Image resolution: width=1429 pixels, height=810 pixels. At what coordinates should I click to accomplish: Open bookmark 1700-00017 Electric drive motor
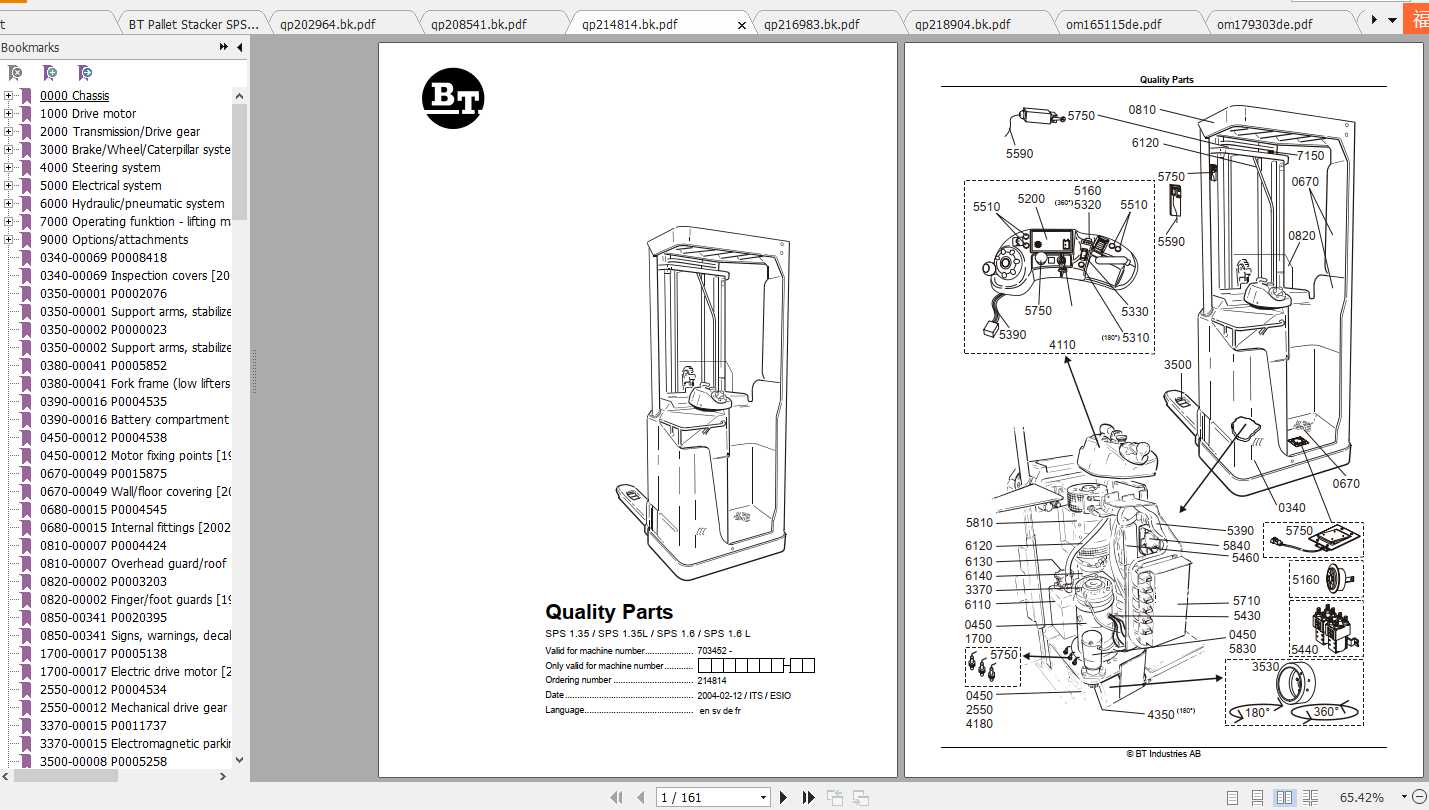(x=135, y=672)
